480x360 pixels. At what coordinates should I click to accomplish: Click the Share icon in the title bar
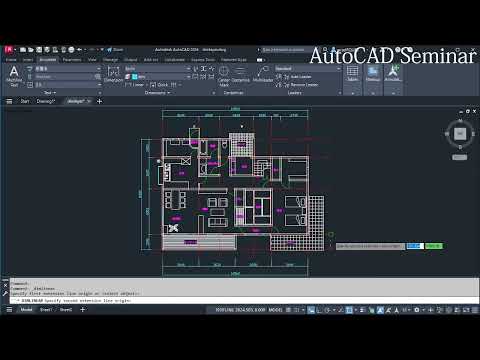click(x=115, y=50)
